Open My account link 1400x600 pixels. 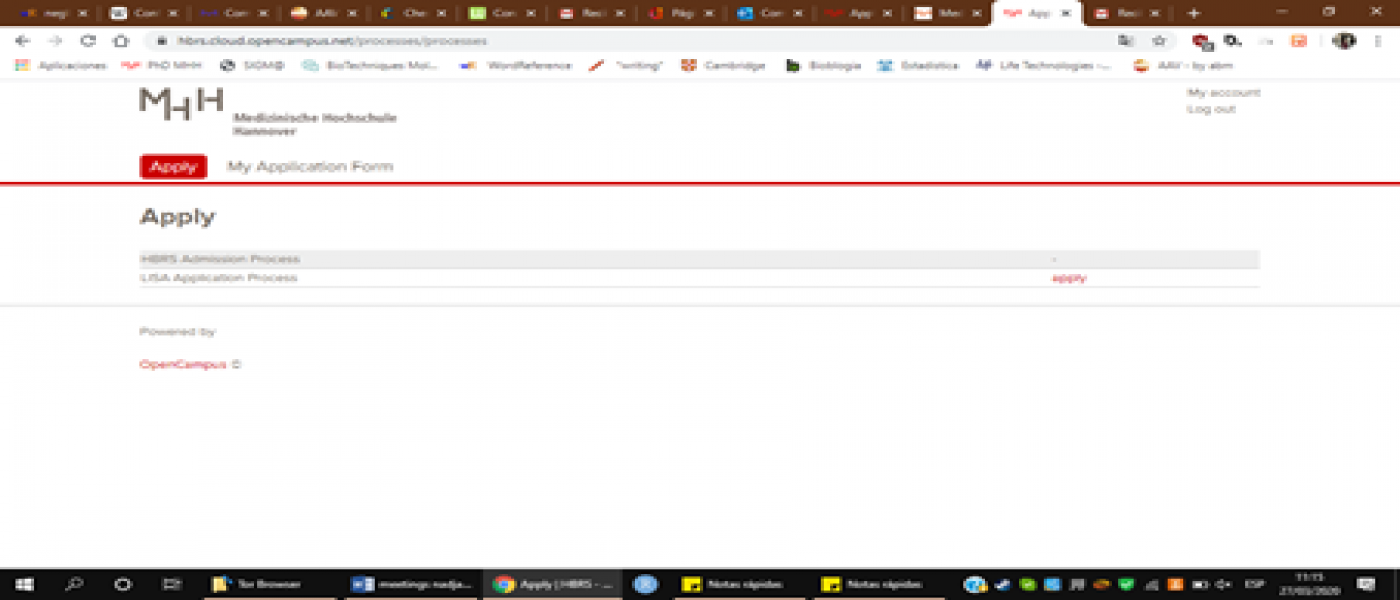[x=1223, y=93]
